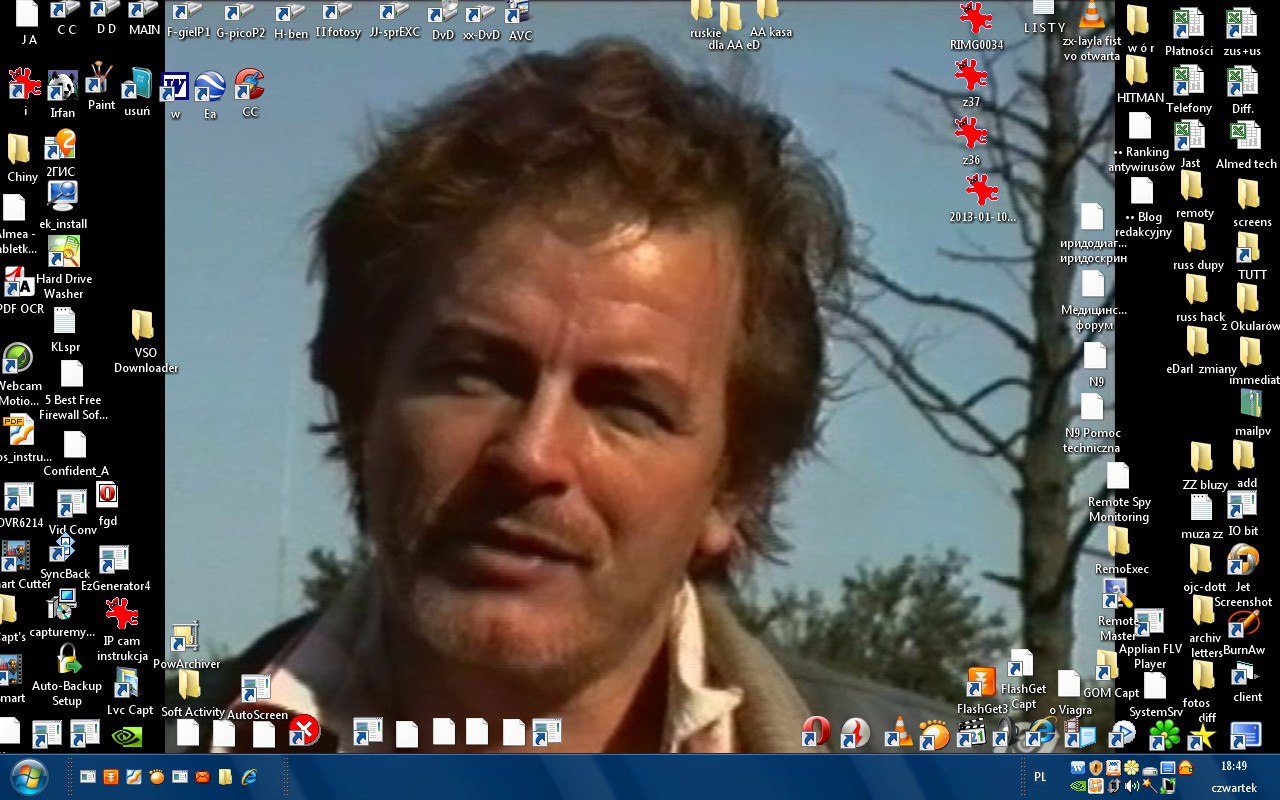
Task: Open the FlashGet3 shortcut
Action: pos(982,683)
